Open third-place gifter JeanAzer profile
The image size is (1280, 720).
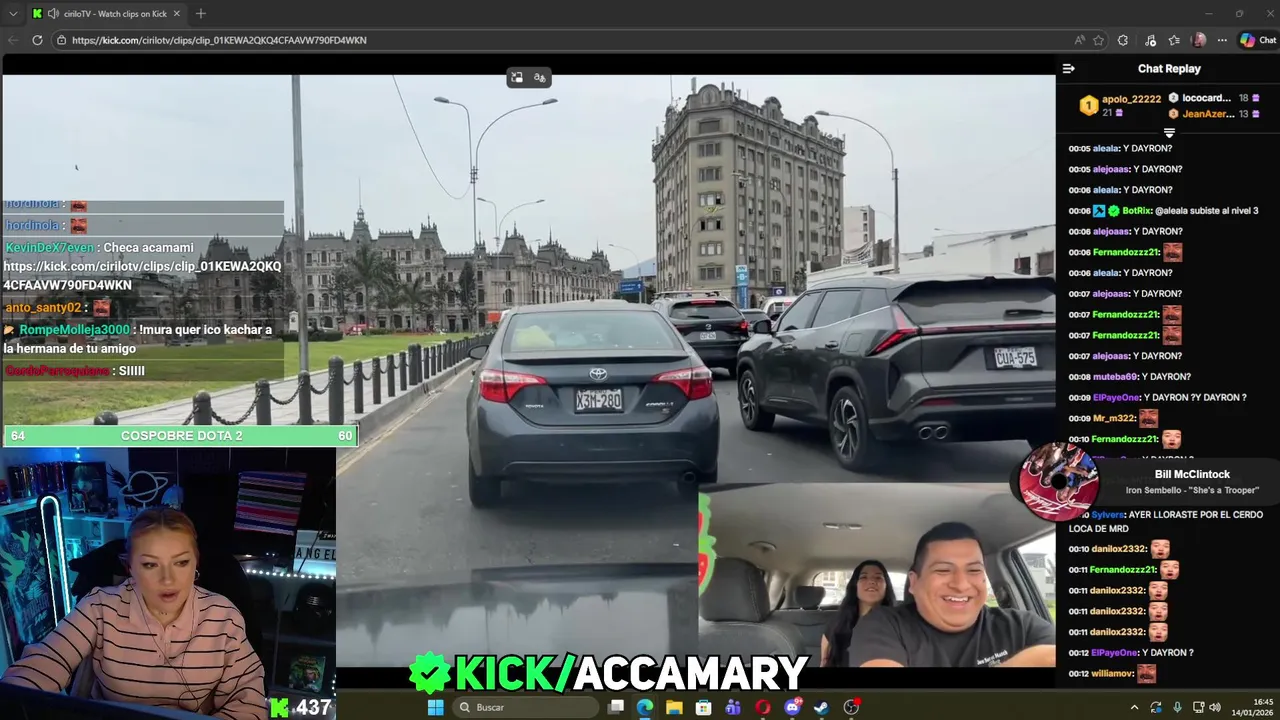pos(1208,114)
